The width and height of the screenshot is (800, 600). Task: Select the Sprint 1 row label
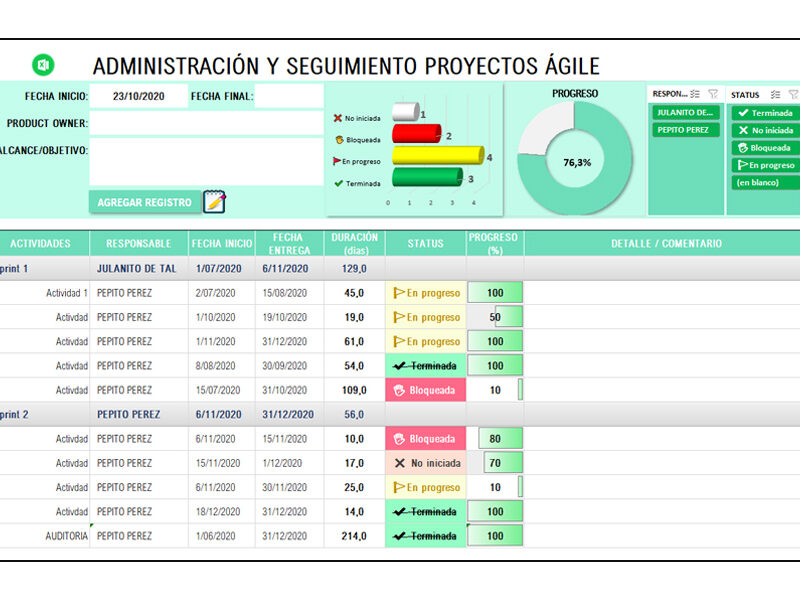click(x=14, y=268)
